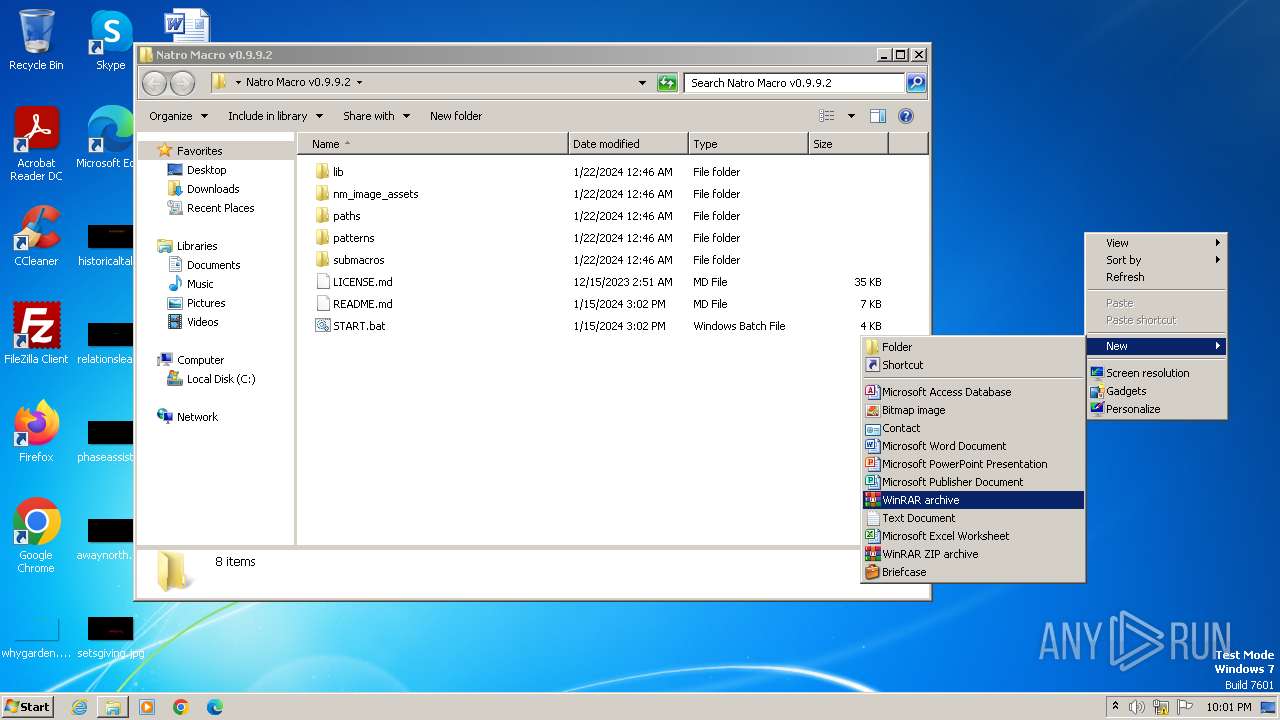Image resolution: width=1280 pixels, height=720 pixels.
Task: Click the clock showing 10:01 PM
Action: (x=1230, y=707)
